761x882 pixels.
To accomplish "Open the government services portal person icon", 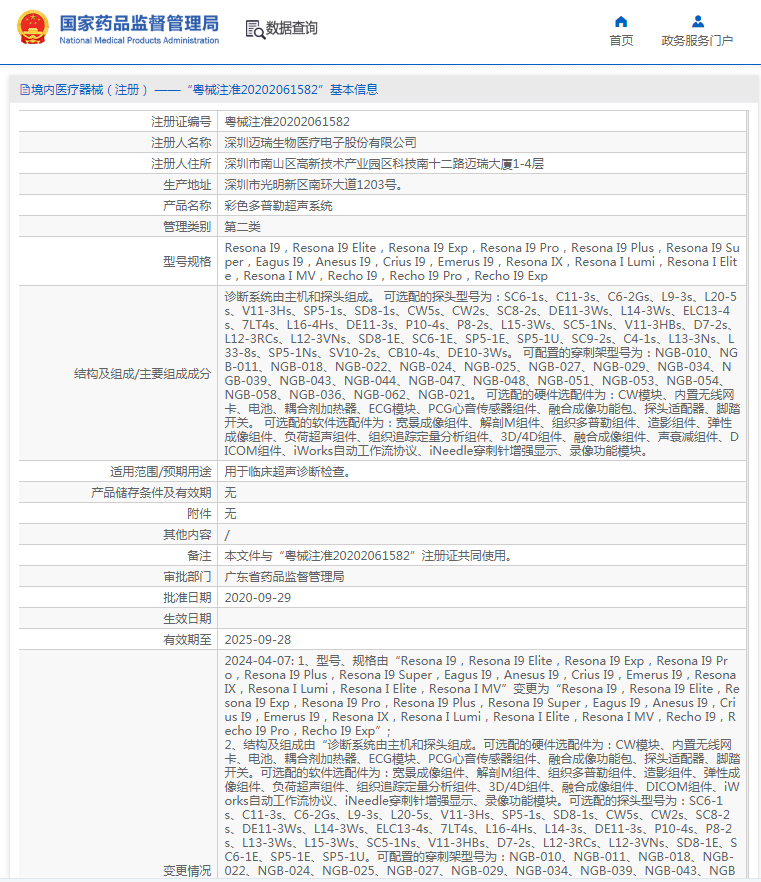I will (697, 21).
